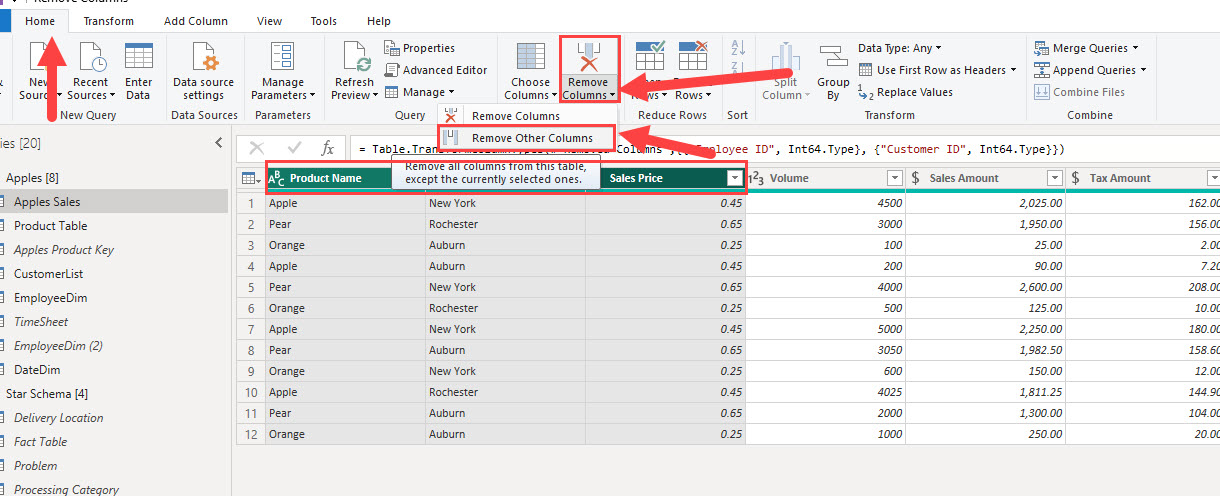Select the Apples Product Key query
This screenshot has width=1220, height=496.
click(x=63, y=250)
